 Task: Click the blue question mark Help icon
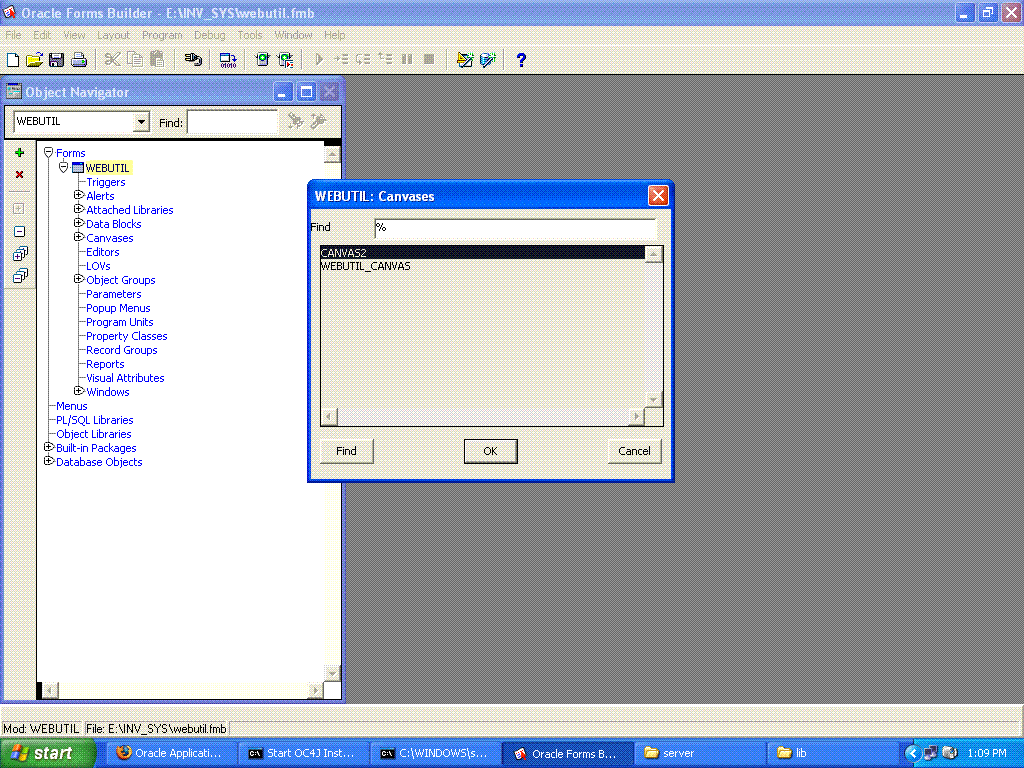coord(521,60)
